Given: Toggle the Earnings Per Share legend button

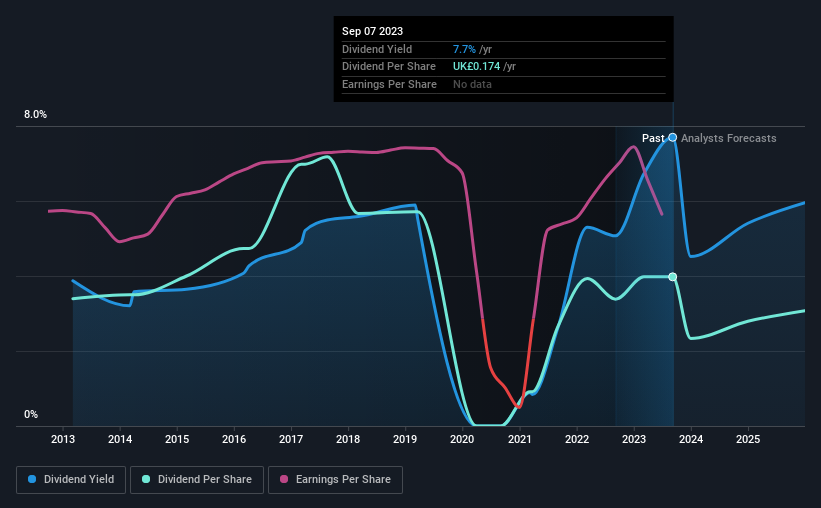Looking at the screenshot, I should pyautogui.click(x=335, y=480).
